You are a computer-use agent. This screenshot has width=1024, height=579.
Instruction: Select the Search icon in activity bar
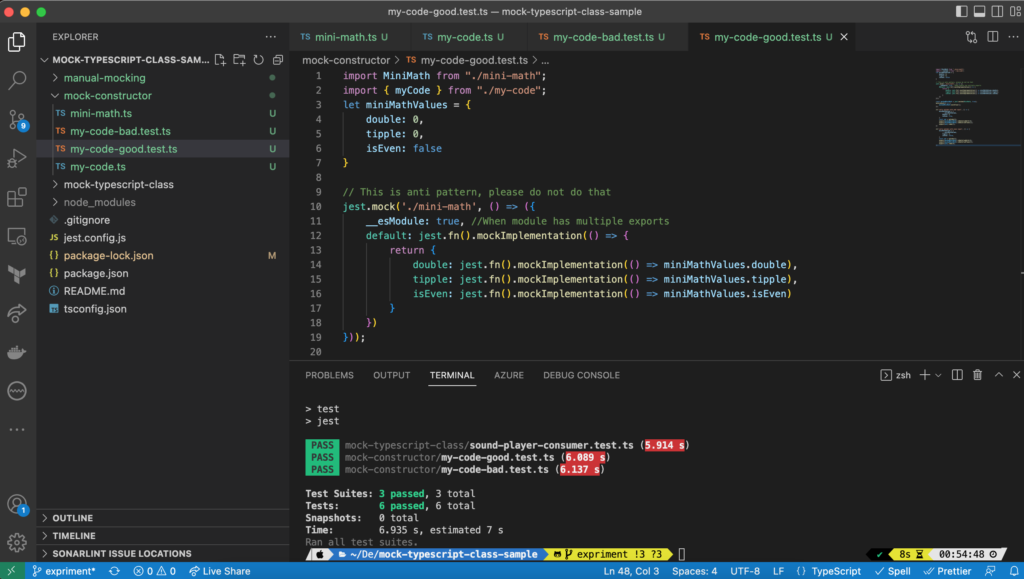tap(16, 81)
